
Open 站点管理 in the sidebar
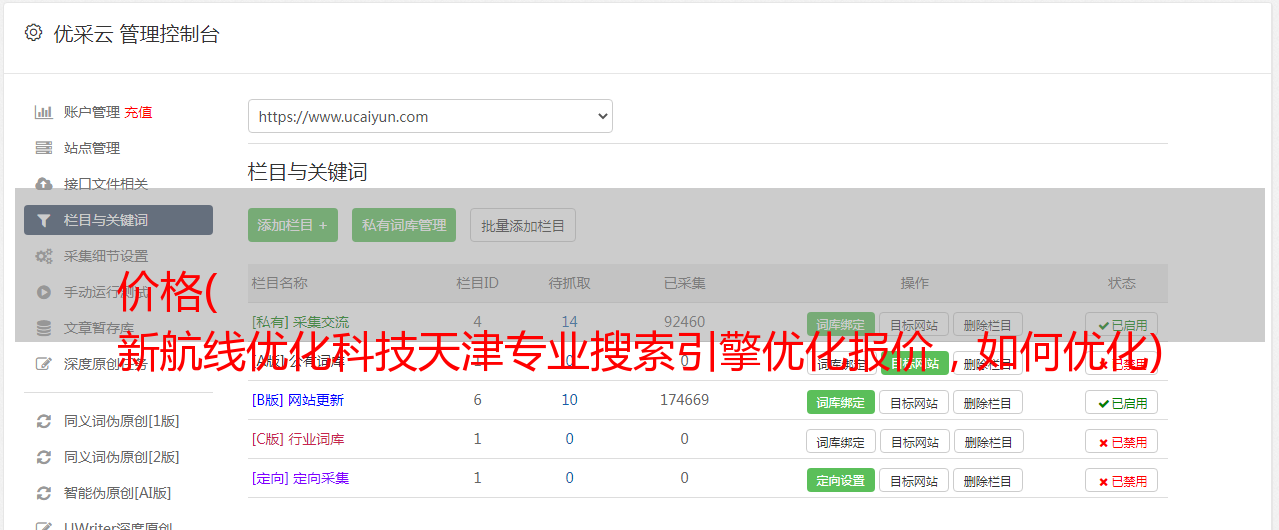pyautogui.click(x=92, y=148)
